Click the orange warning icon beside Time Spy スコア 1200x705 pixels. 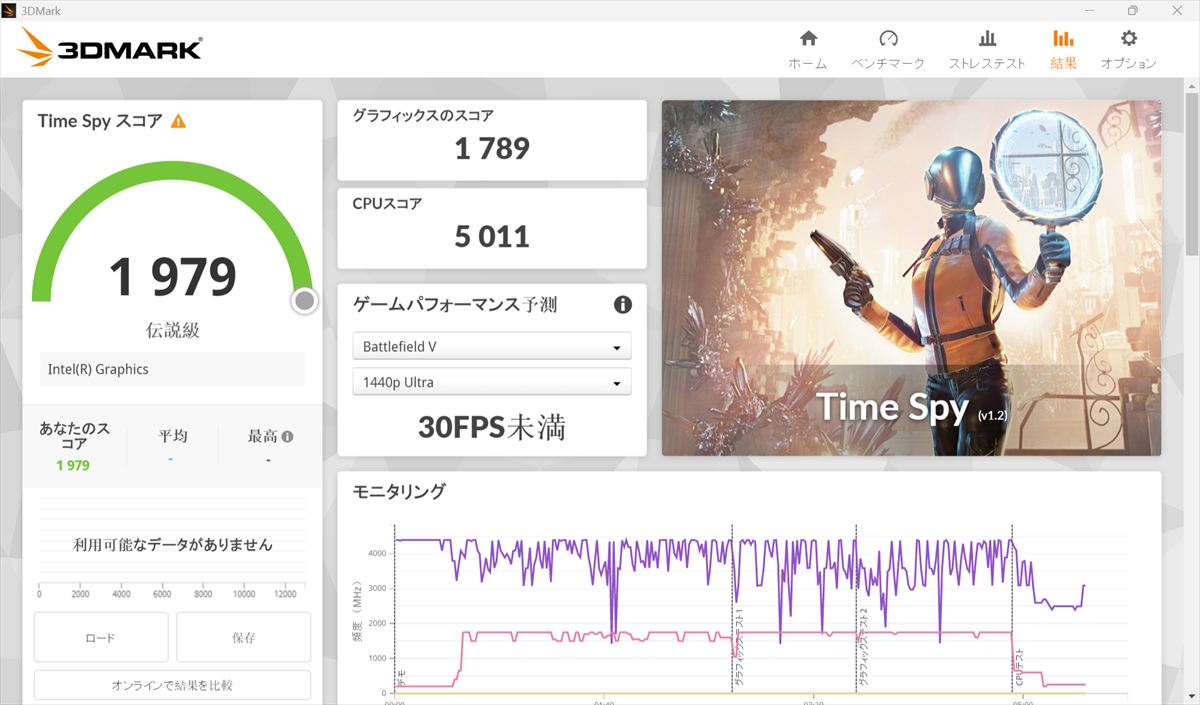coord(178,121)
